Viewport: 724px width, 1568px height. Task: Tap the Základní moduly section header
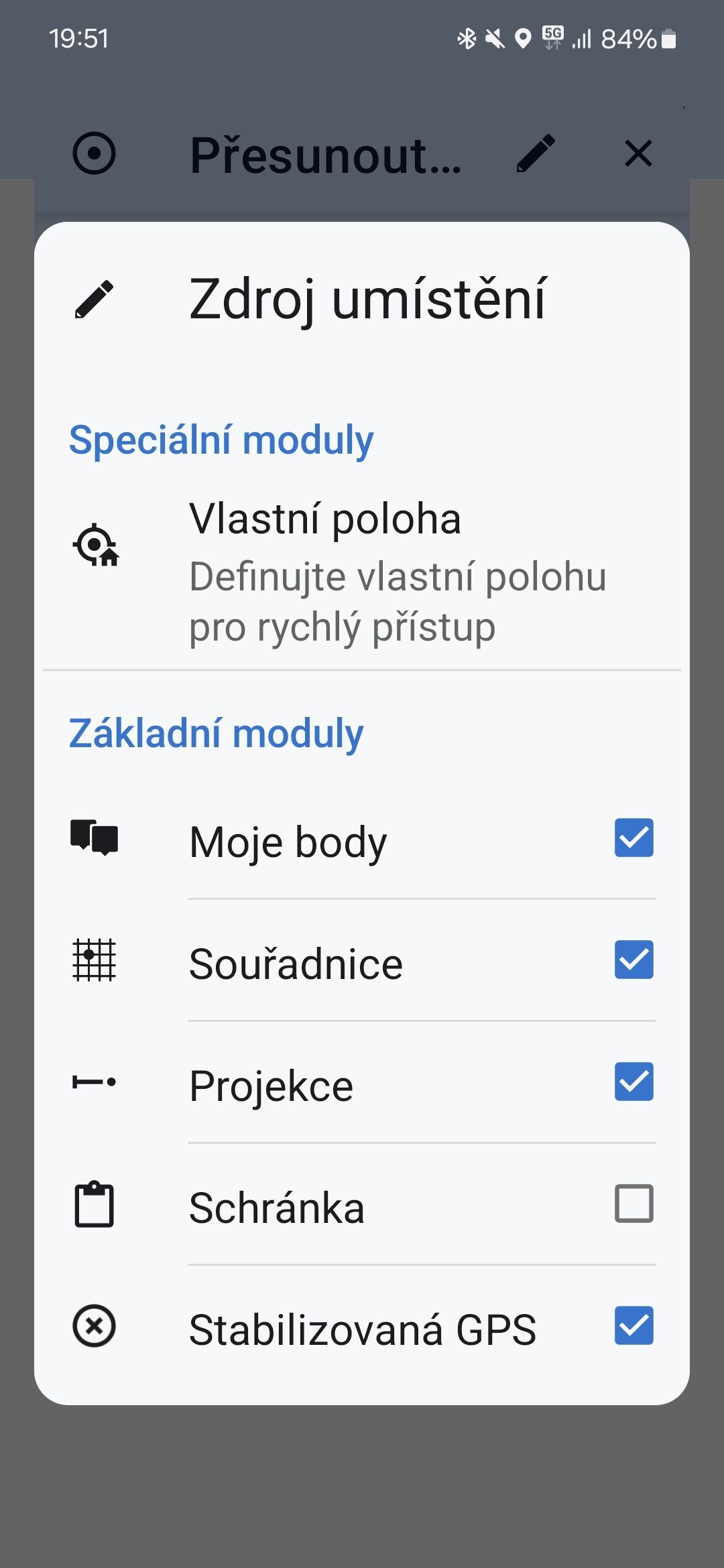click(216, 733)
